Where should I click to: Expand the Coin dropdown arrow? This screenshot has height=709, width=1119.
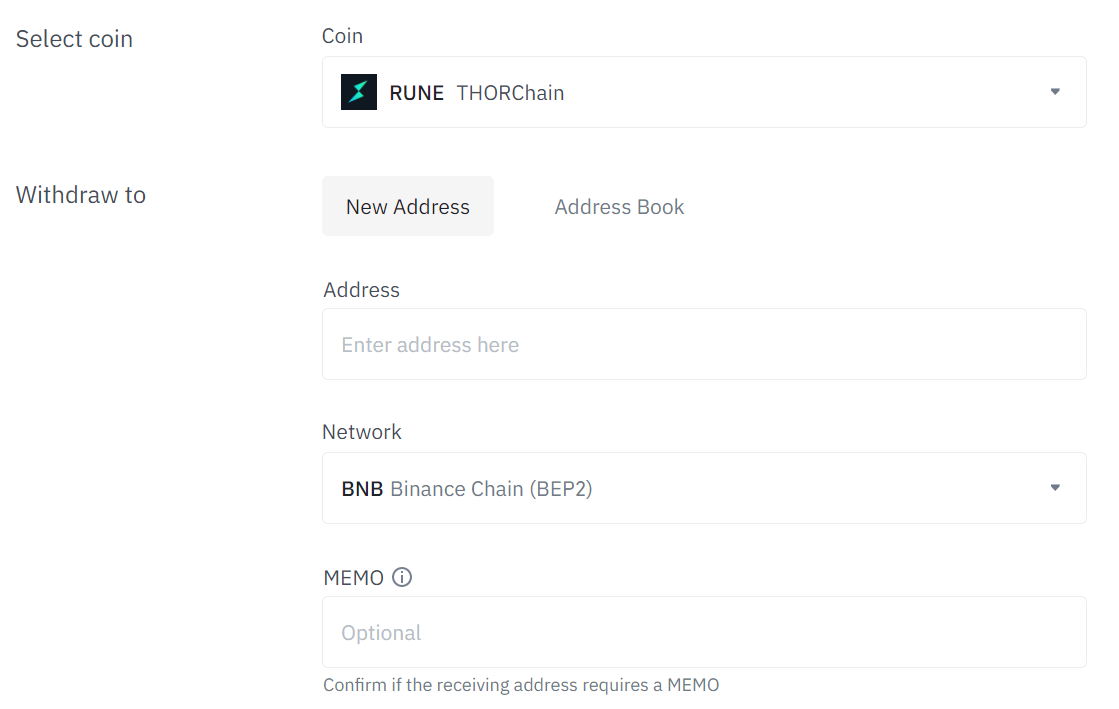[1055, 92]
